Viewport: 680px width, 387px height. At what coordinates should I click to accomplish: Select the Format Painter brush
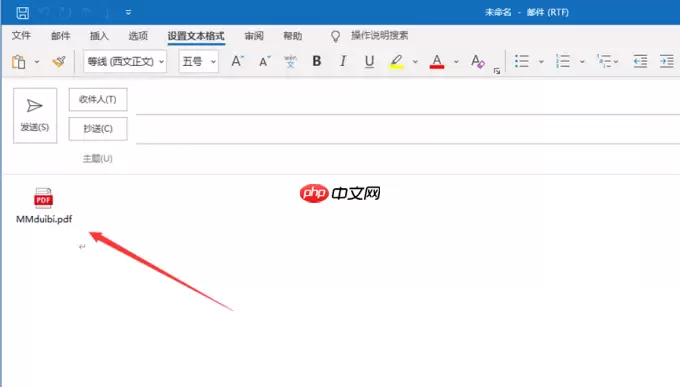tap(59, 62)
